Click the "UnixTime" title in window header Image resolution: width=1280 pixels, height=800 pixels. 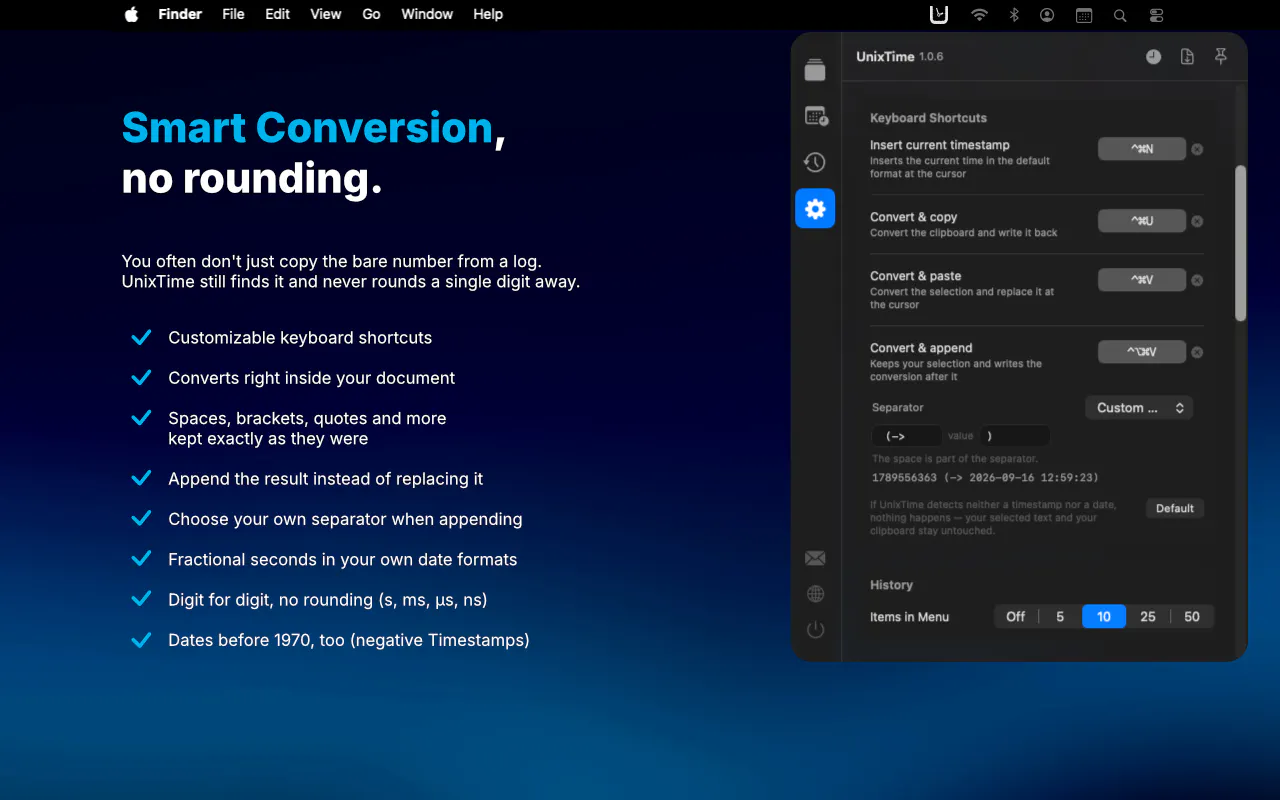click(x=885, y=57)
